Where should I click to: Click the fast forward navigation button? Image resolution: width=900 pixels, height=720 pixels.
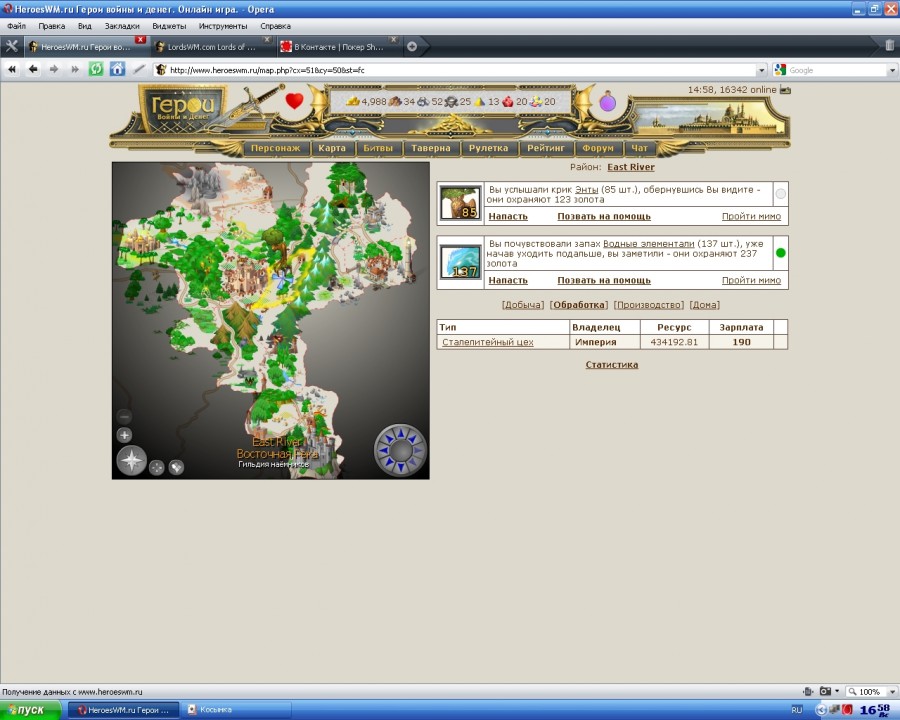click(x=75, y=69)
